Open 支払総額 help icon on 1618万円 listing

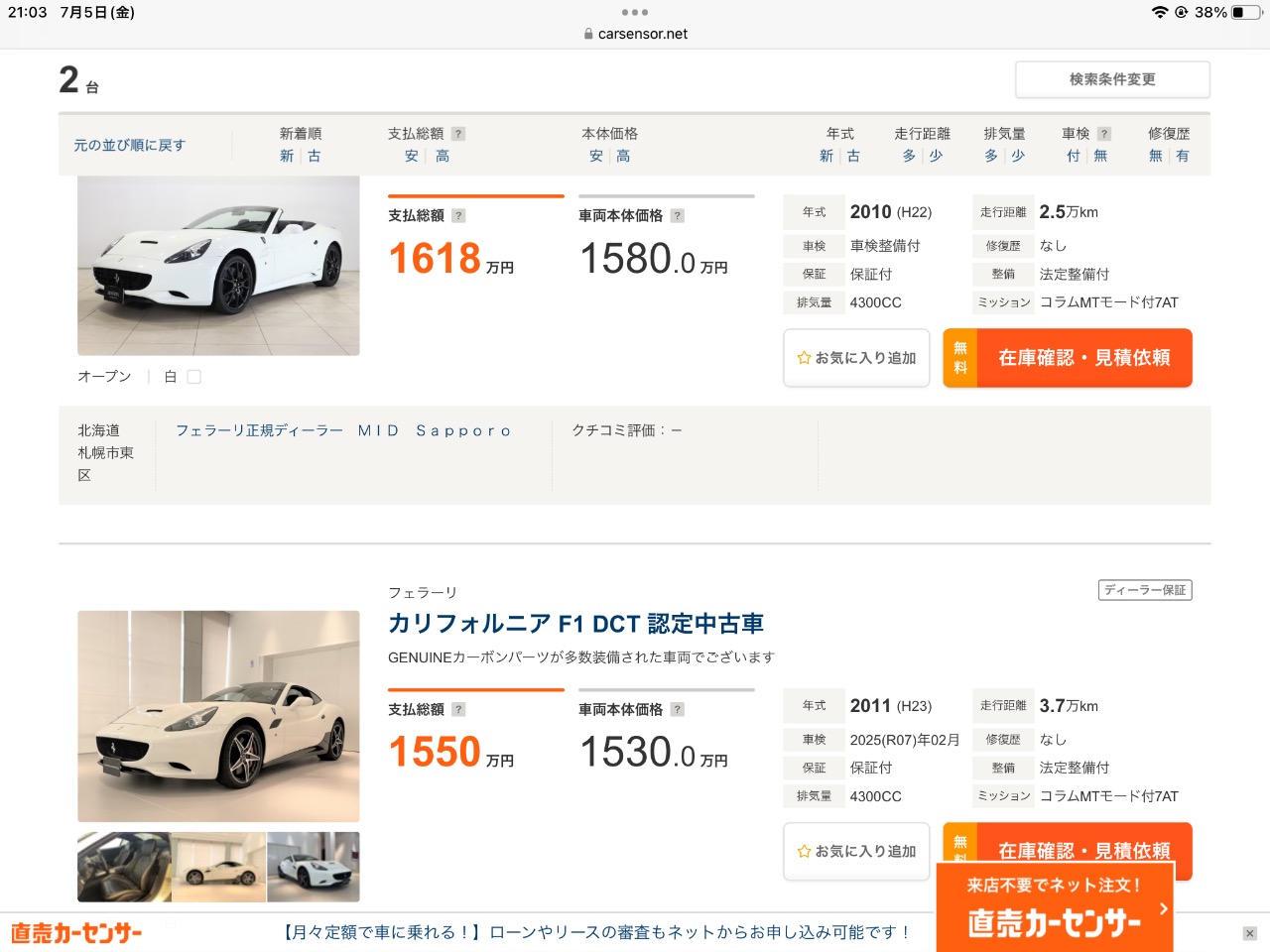coord(458,215)
